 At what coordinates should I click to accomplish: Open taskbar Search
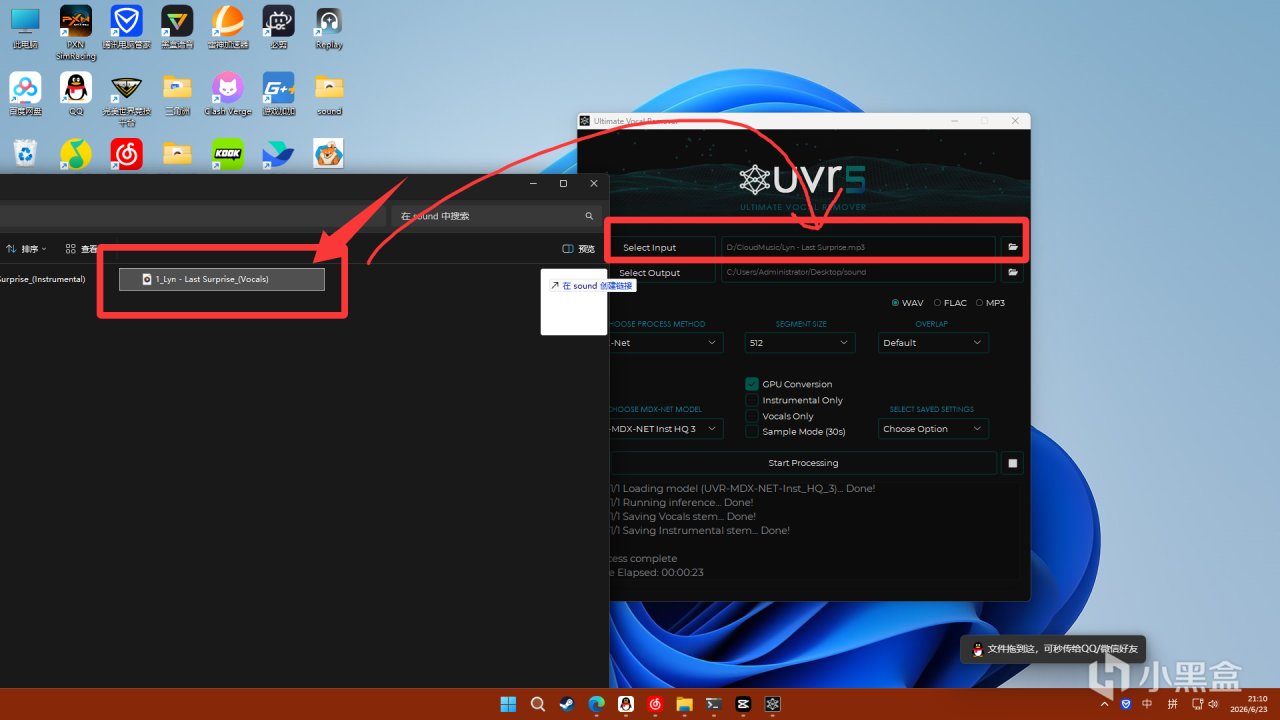point(538,704)
